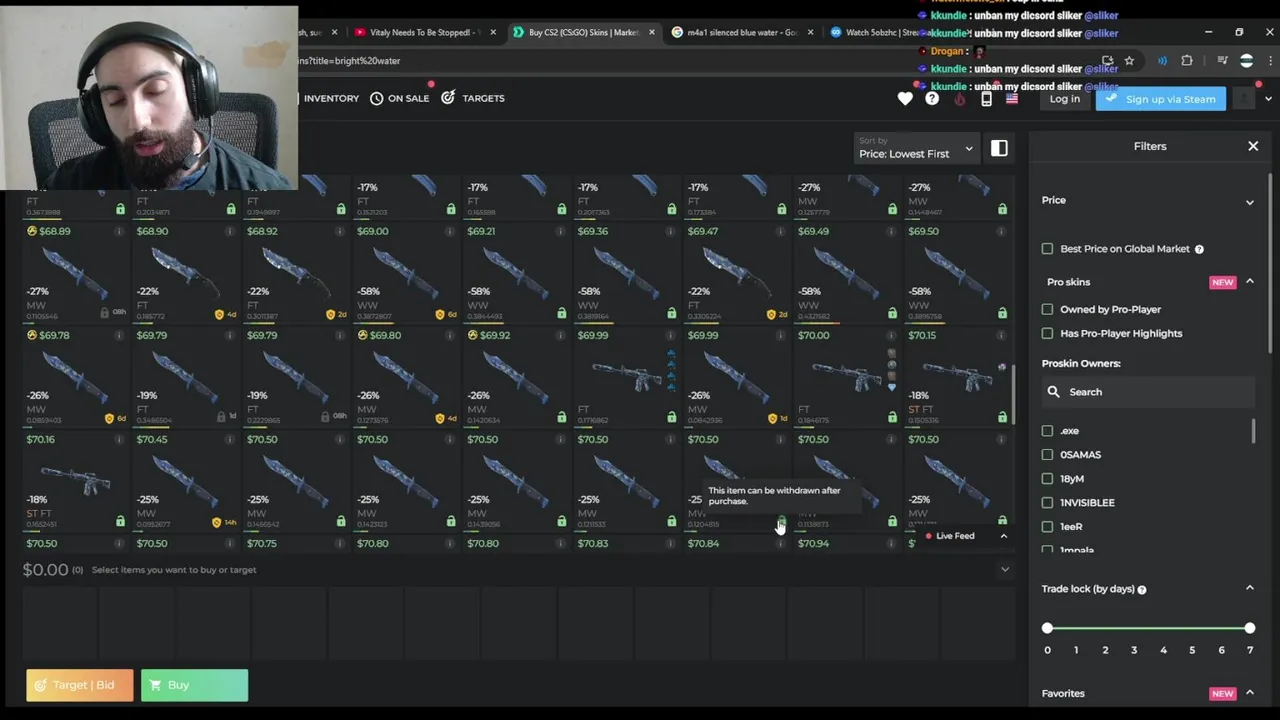1280x720 pixels.
Task: Expand the selected items cart chevron
Action: [1005, 570]
